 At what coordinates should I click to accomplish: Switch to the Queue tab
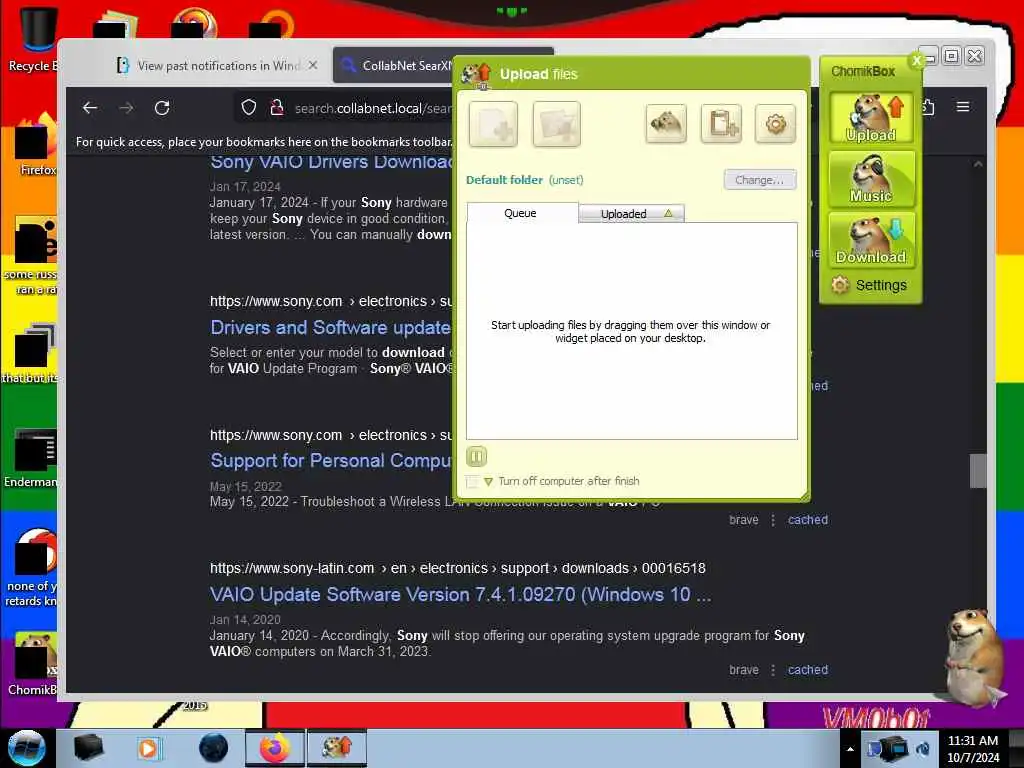coord(522,213)
